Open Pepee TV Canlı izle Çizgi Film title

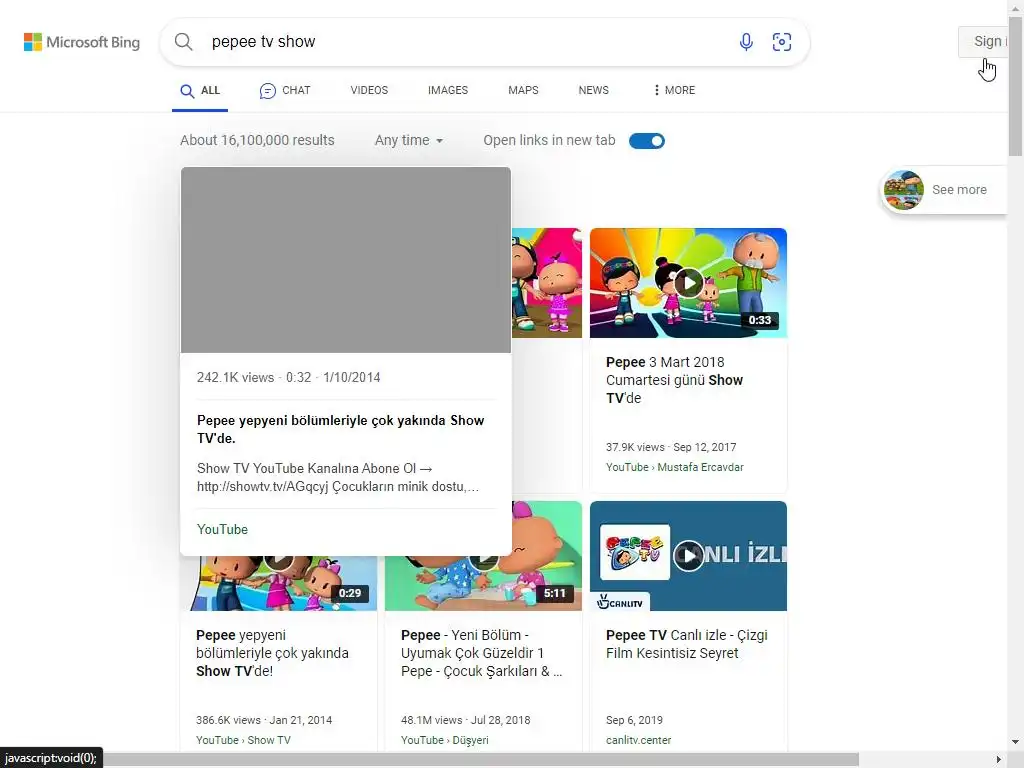point(686,644)
